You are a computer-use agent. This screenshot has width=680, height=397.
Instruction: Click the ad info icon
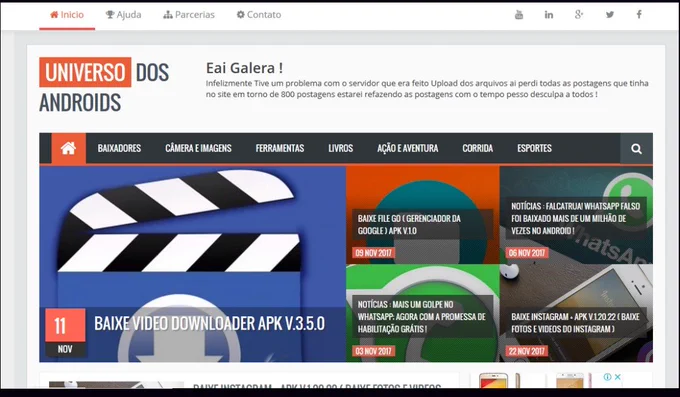[608, 377]
